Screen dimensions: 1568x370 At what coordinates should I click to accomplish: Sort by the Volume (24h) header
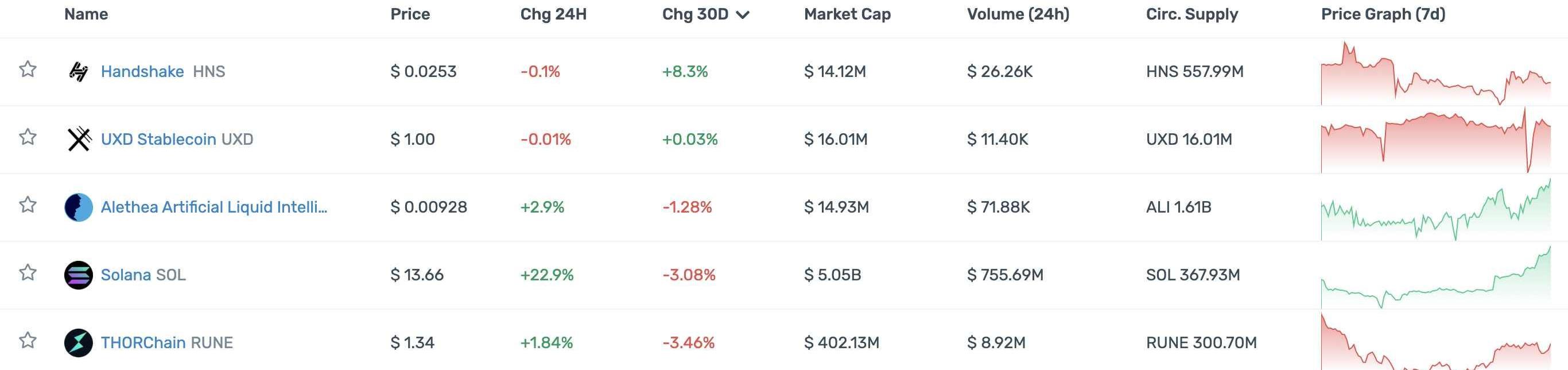point(1018,14)
